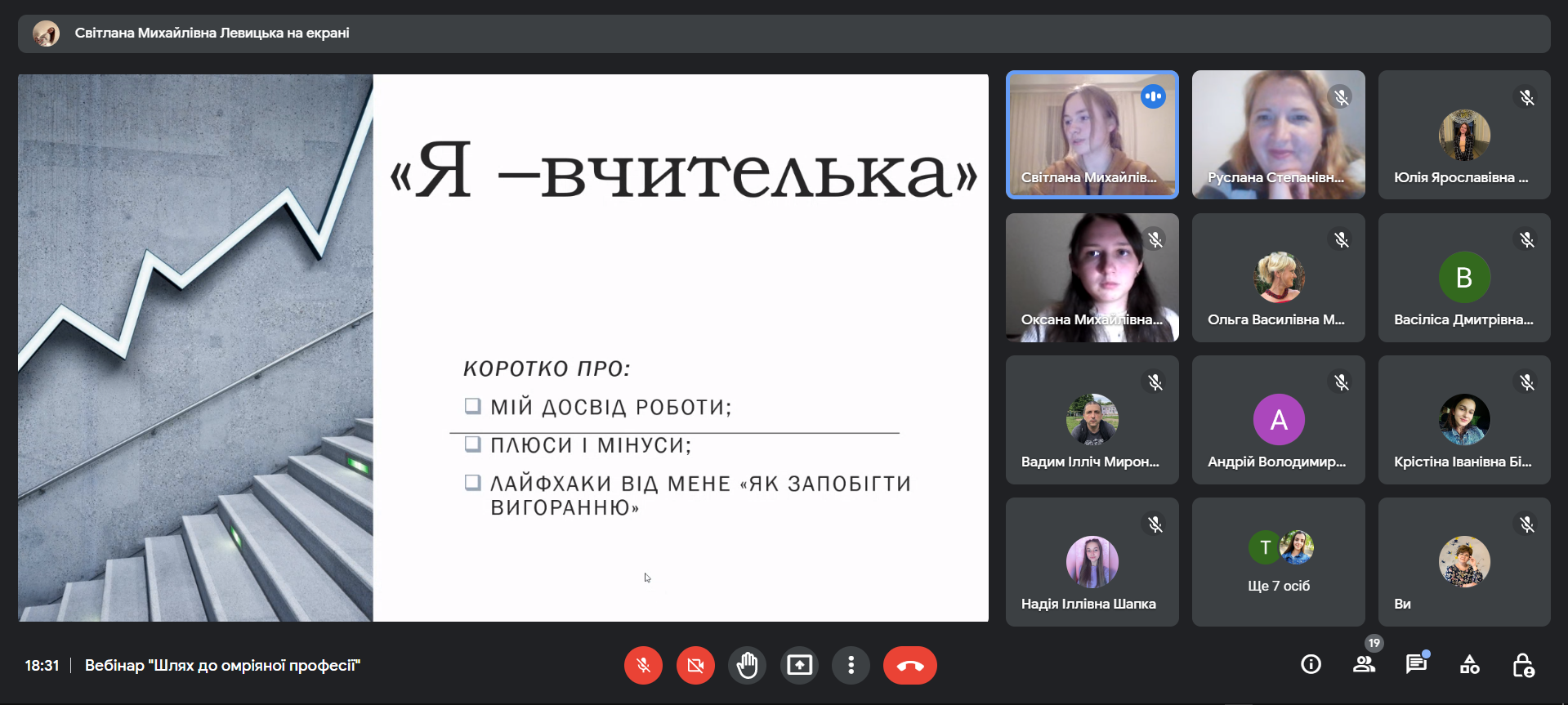Select Ольга Василівна's participant tile
The width and height of the screenshot is (1568, 705).
(x=1278, y=278)
